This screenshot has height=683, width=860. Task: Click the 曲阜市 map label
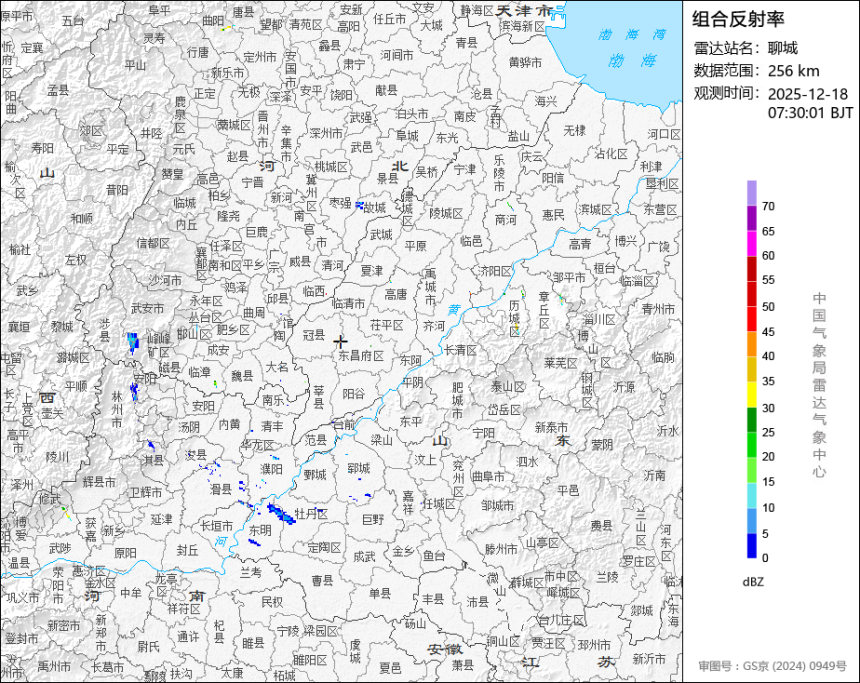click(x=488, y=477)
